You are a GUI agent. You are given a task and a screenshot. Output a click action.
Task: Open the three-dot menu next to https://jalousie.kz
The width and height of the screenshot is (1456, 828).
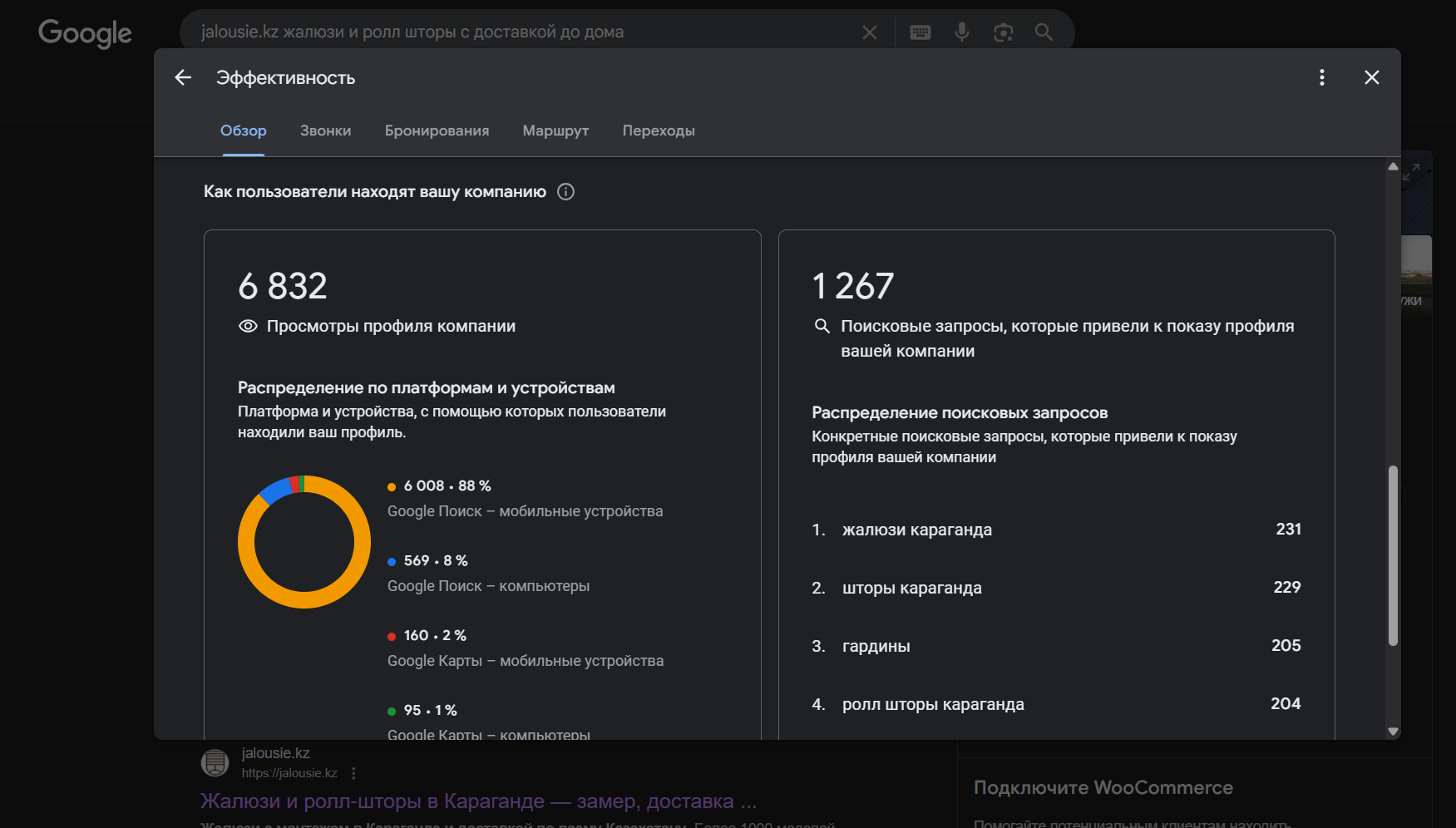(x=353, y=773)
